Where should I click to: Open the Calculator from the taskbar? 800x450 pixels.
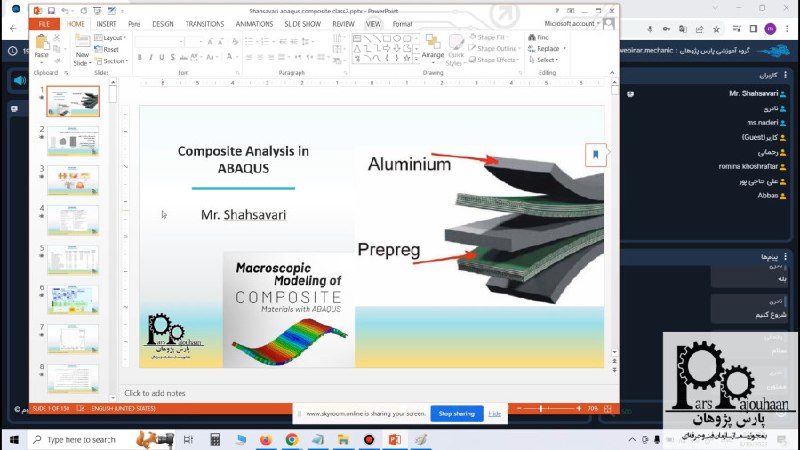(215, 439)
